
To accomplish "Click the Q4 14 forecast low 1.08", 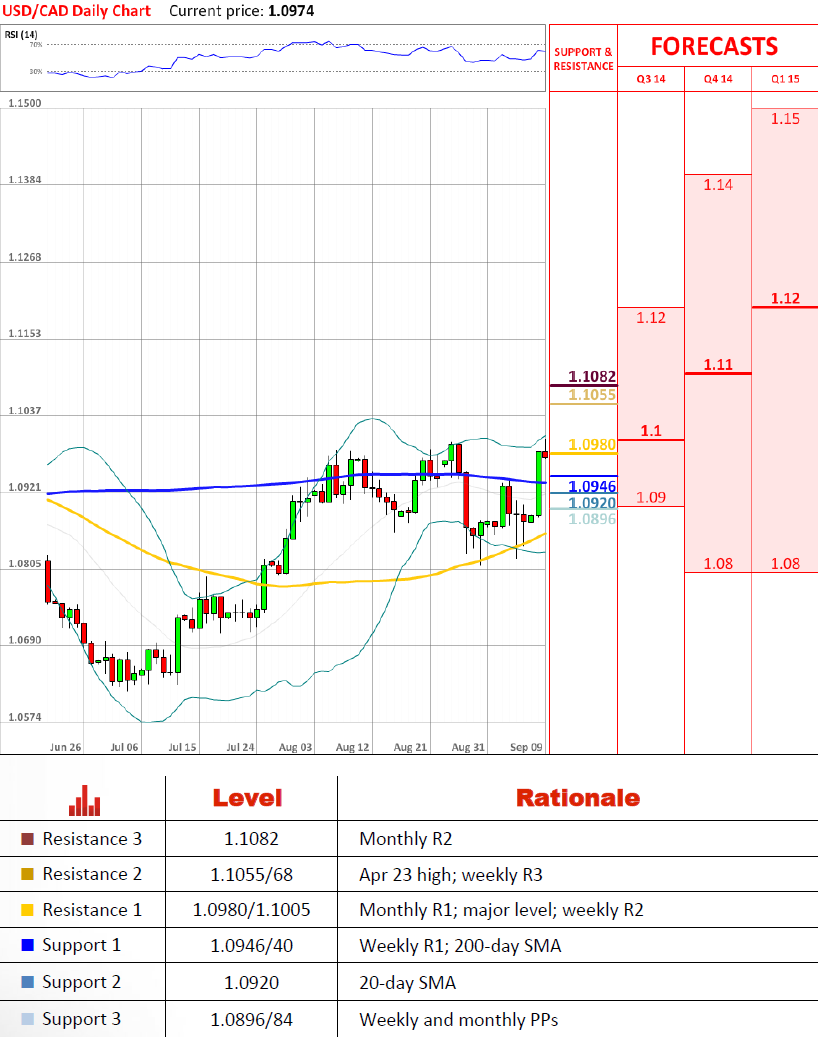I will pyautogui.click(x=718, y=563).
